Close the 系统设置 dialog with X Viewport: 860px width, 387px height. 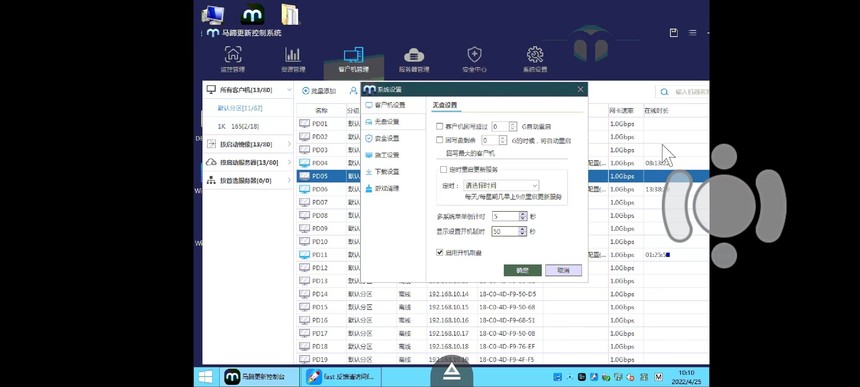click(580, 89)
